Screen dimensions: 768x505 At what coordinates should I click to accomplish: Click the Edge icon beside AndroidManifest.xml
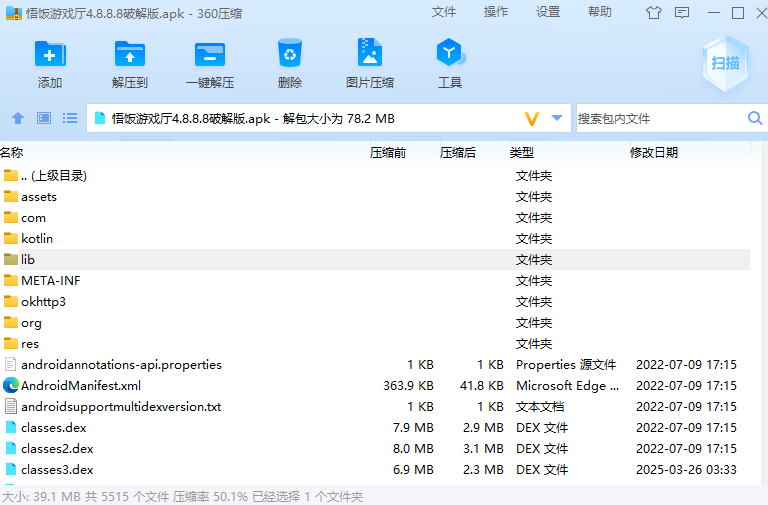pyautogui.click(x=11, y=385)
